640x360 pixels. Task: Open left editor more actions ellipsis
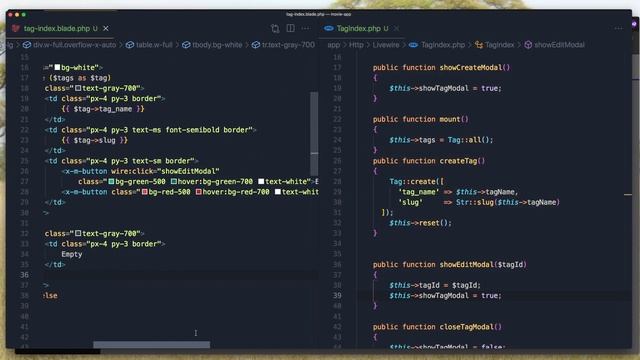tap(305, 28)
